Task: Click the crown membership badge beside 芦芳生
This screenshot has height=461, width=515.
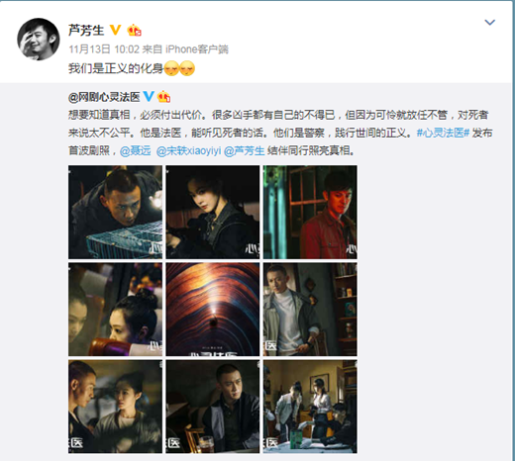Action: [x=134, y=30]
